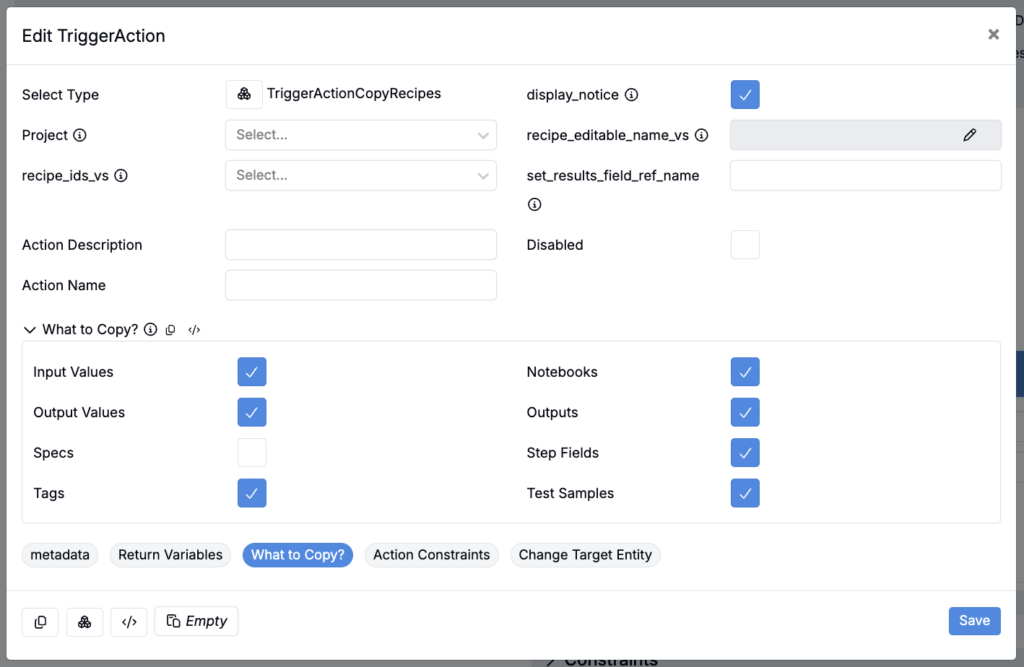Image resolution: width=1024 pixels, height=667 pixels.
Task: Open the recipe_ids_vs select dropdown
Action: (360, 175)
